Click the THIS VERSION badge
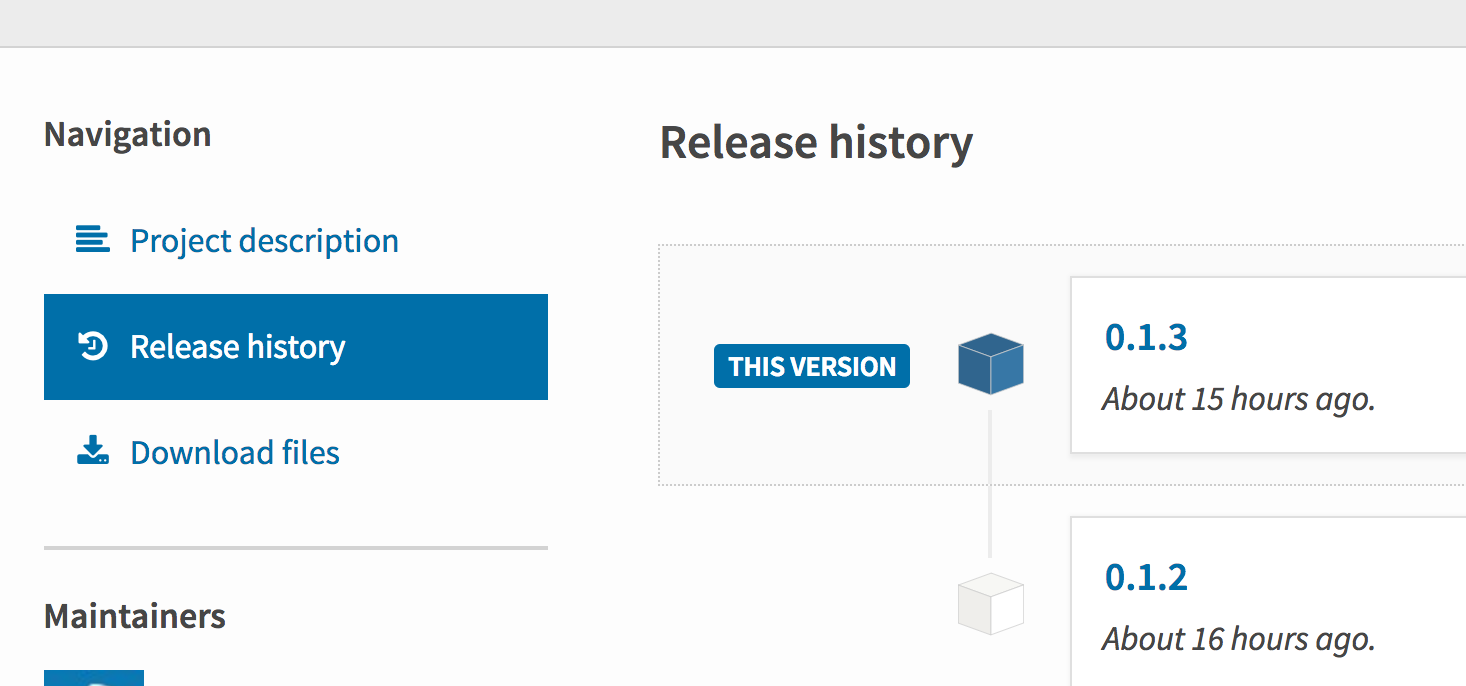Screen dimensions: 1466x686 coord(811,366)
